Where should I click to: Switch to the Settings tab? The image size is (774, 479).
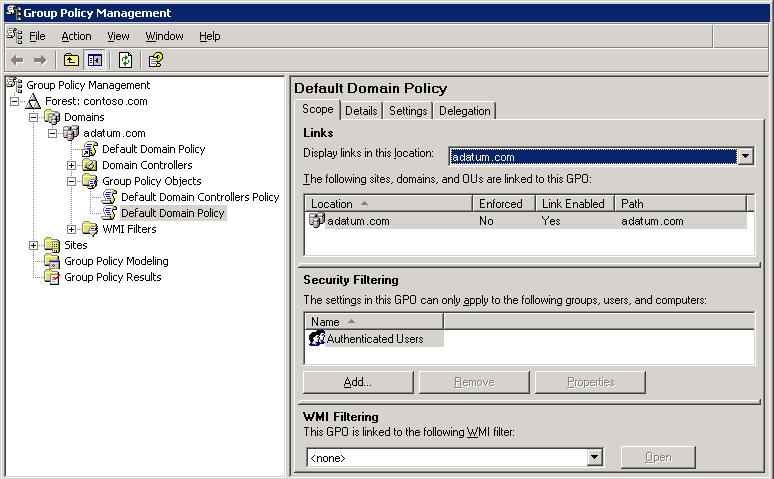(x=408, y=111)
